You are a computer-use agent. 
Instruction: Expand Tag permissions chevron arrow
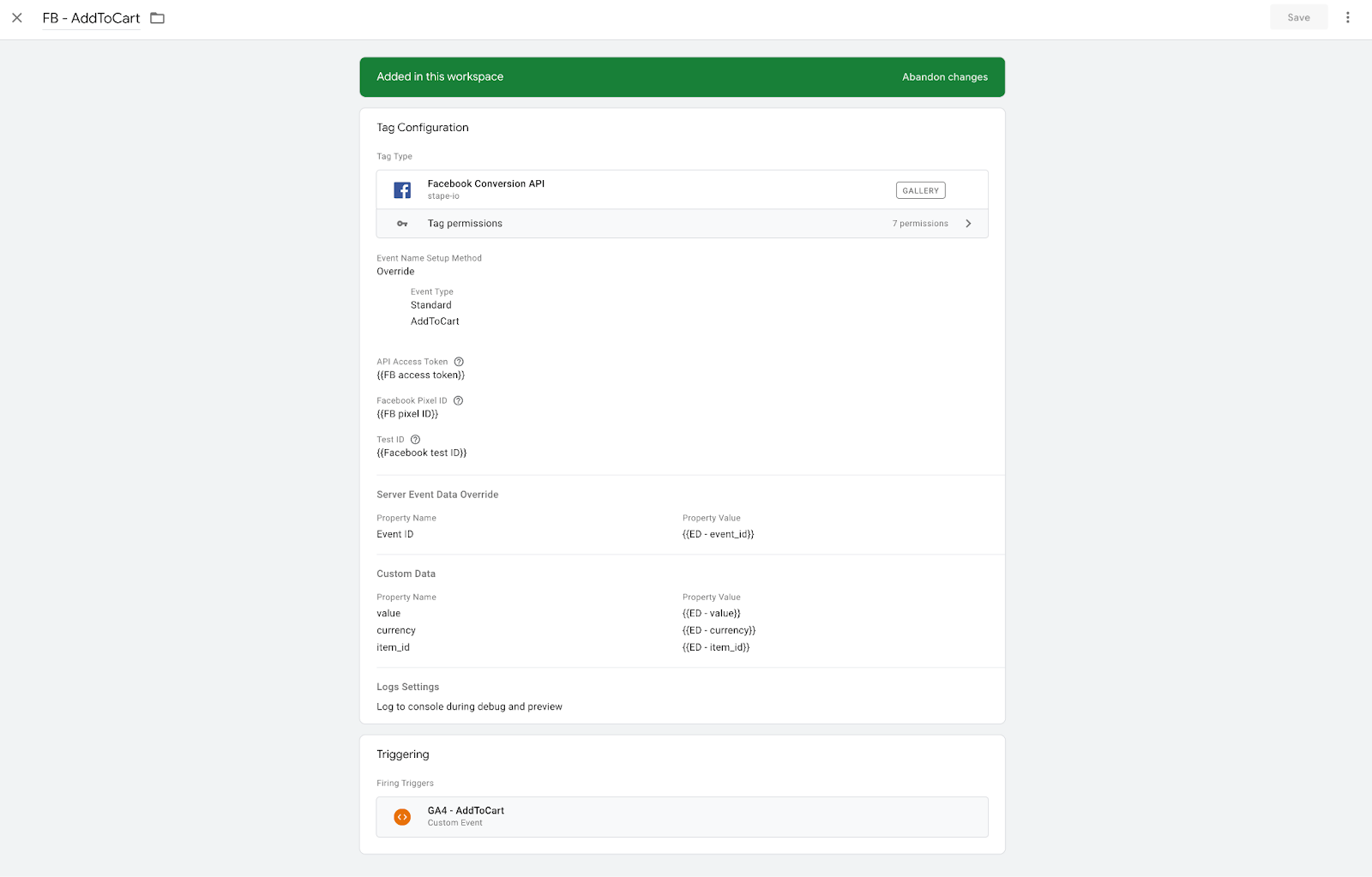point(968,224)
